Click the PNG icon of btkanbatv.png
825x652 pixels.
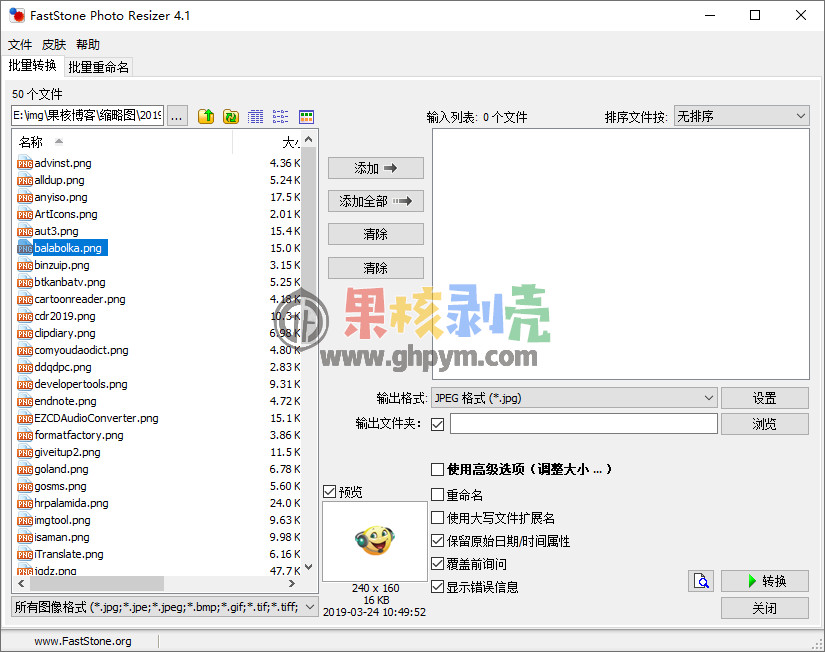point(25,283)
